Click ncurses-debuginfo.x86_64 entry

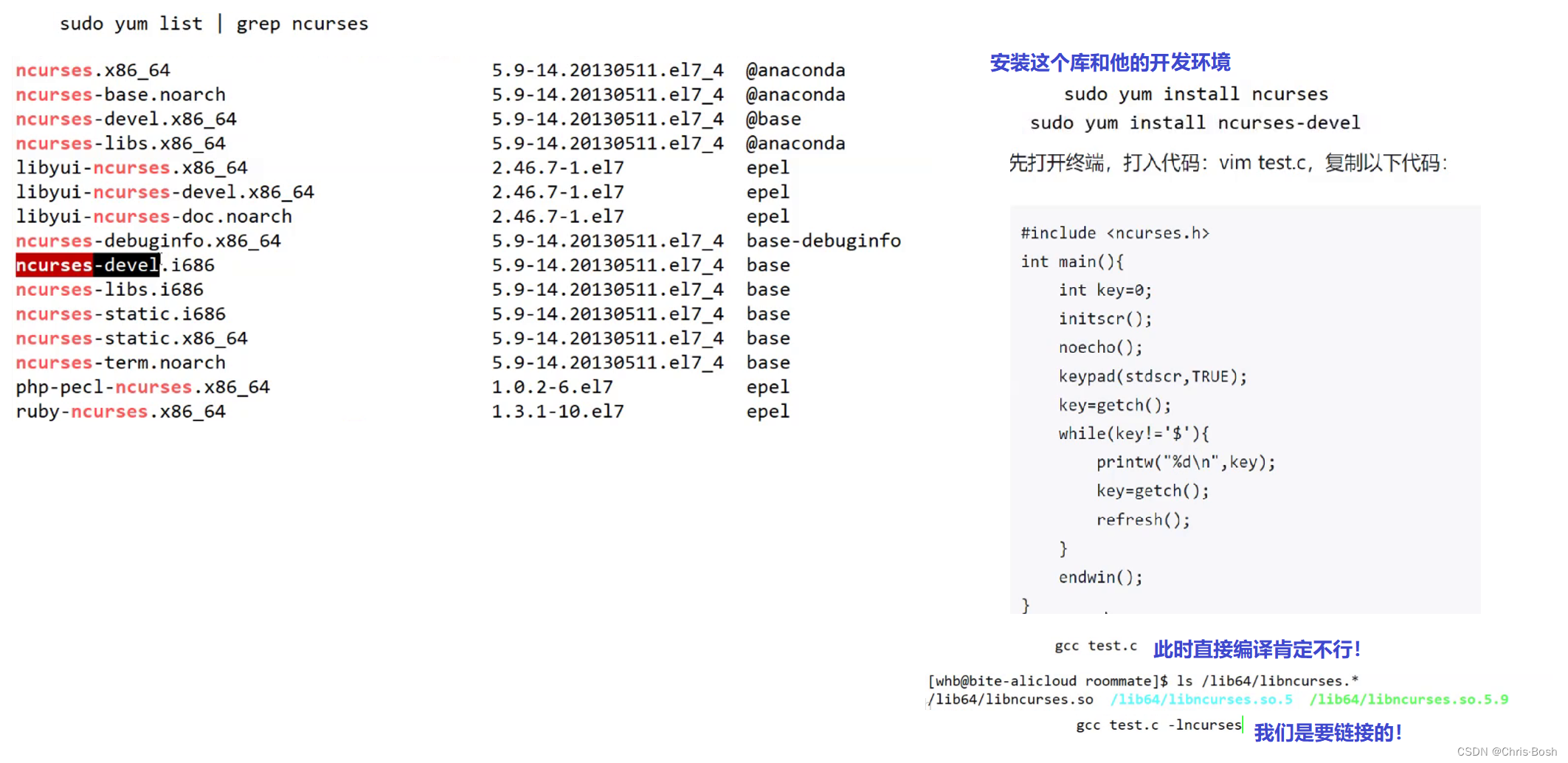point(148,241)
